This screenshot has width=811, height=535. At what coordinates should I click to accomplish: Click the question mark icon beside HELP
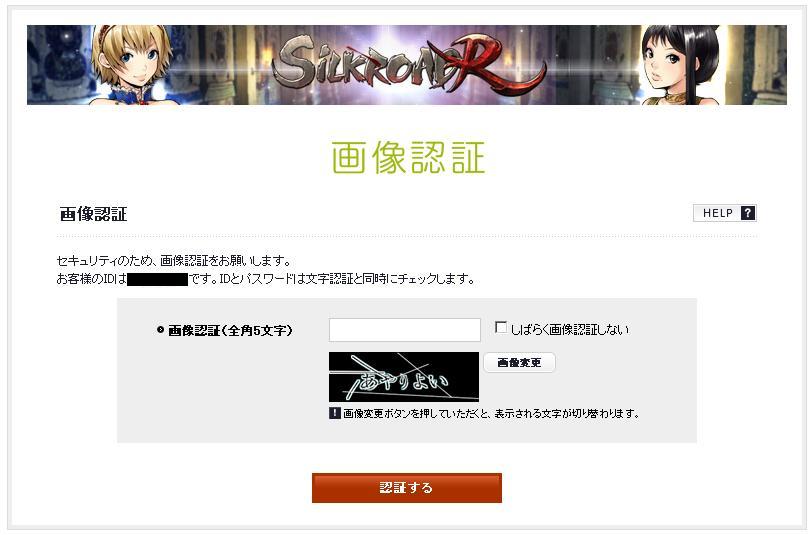pos(747,213)
